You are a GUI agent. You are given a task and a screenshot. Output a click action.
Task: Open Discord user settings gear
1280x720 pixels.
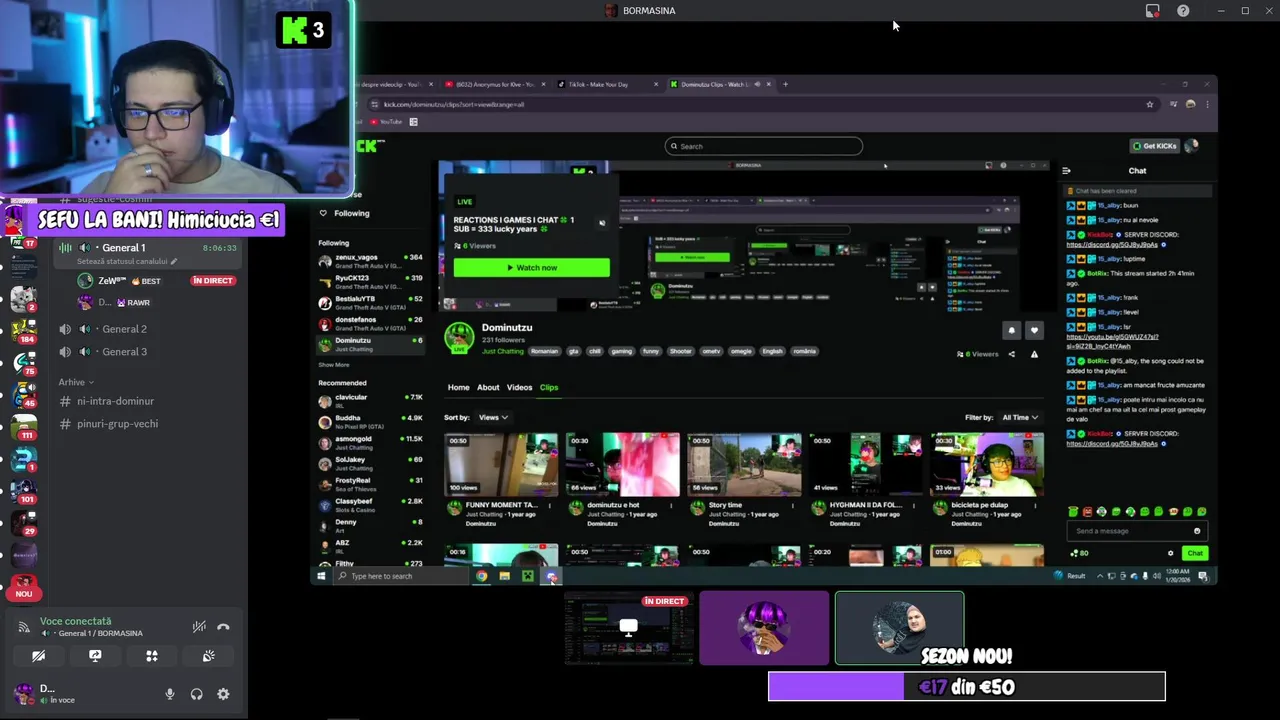(x=223, y=694)
